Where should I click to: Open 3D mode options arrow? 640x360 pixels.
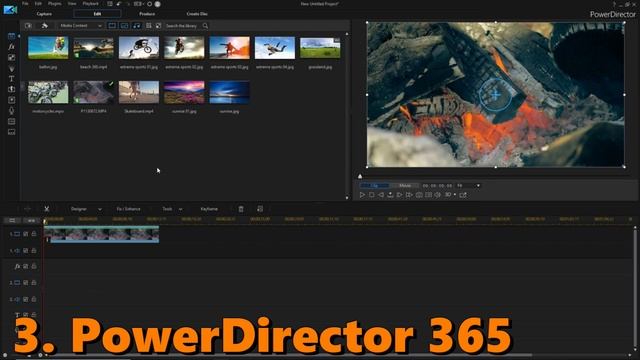[455, 195]
